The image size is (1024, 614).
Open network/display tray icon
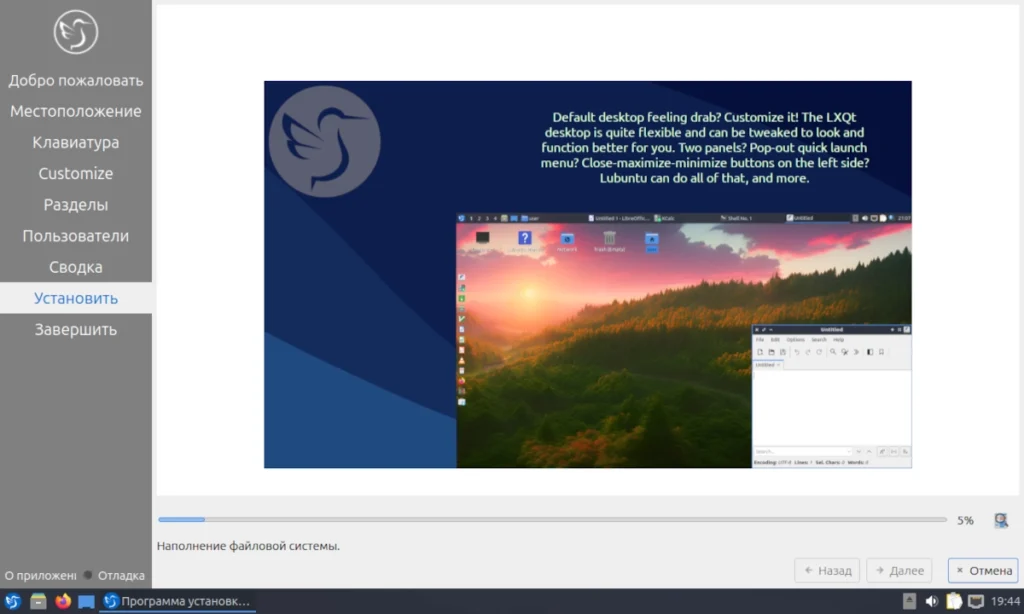click(x=976, y=601)
